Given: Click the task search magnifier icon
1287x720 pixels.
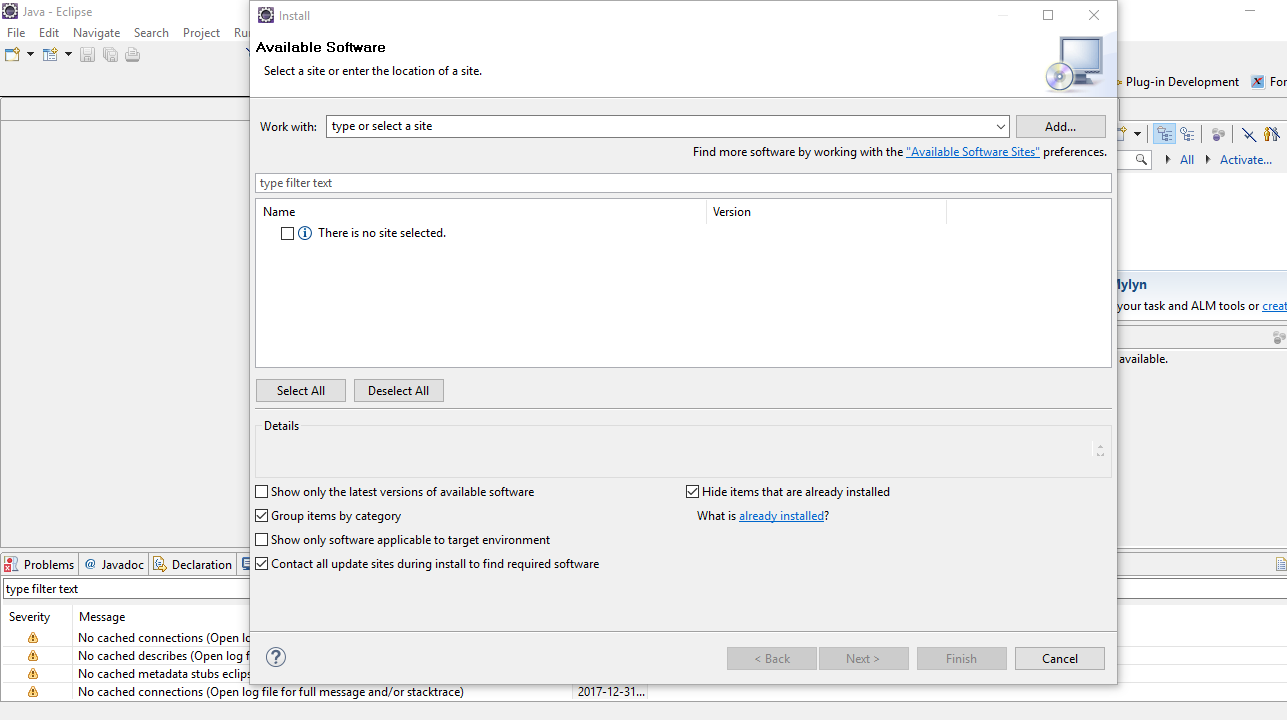Looking at the screenshot, I should (1142, 160).
